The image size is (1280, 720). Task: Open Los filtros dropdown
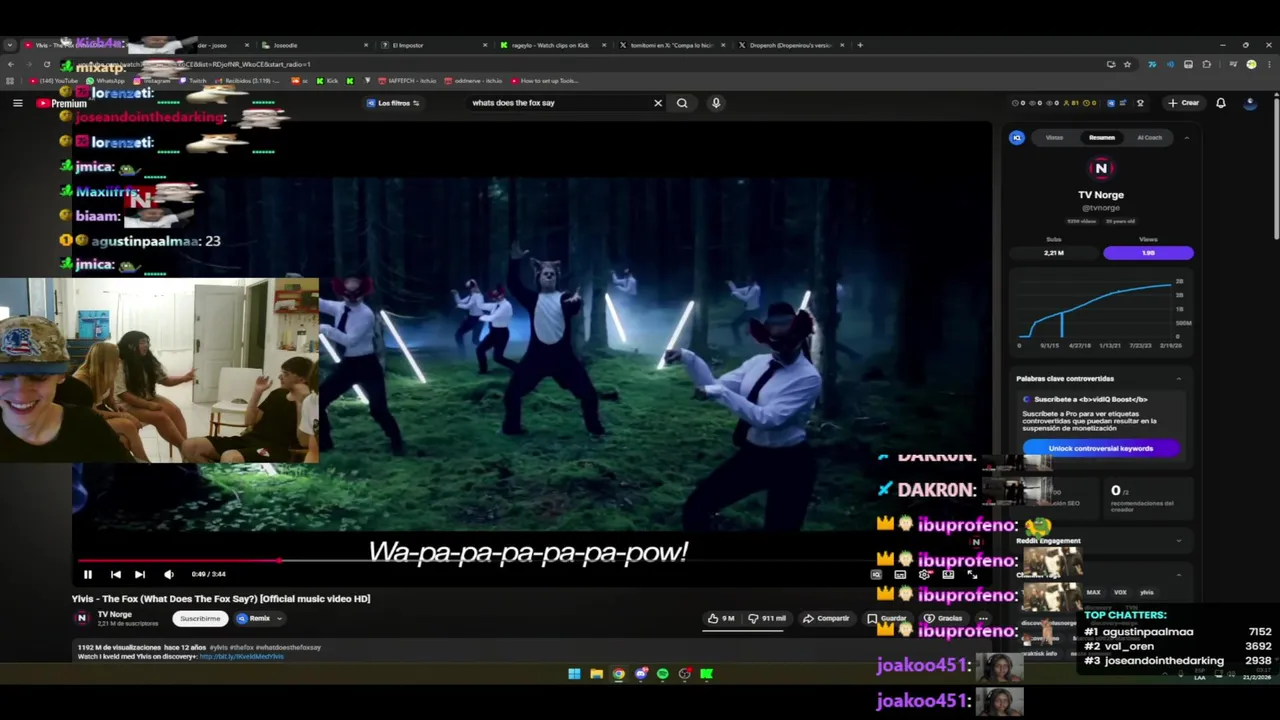point(393,103)
